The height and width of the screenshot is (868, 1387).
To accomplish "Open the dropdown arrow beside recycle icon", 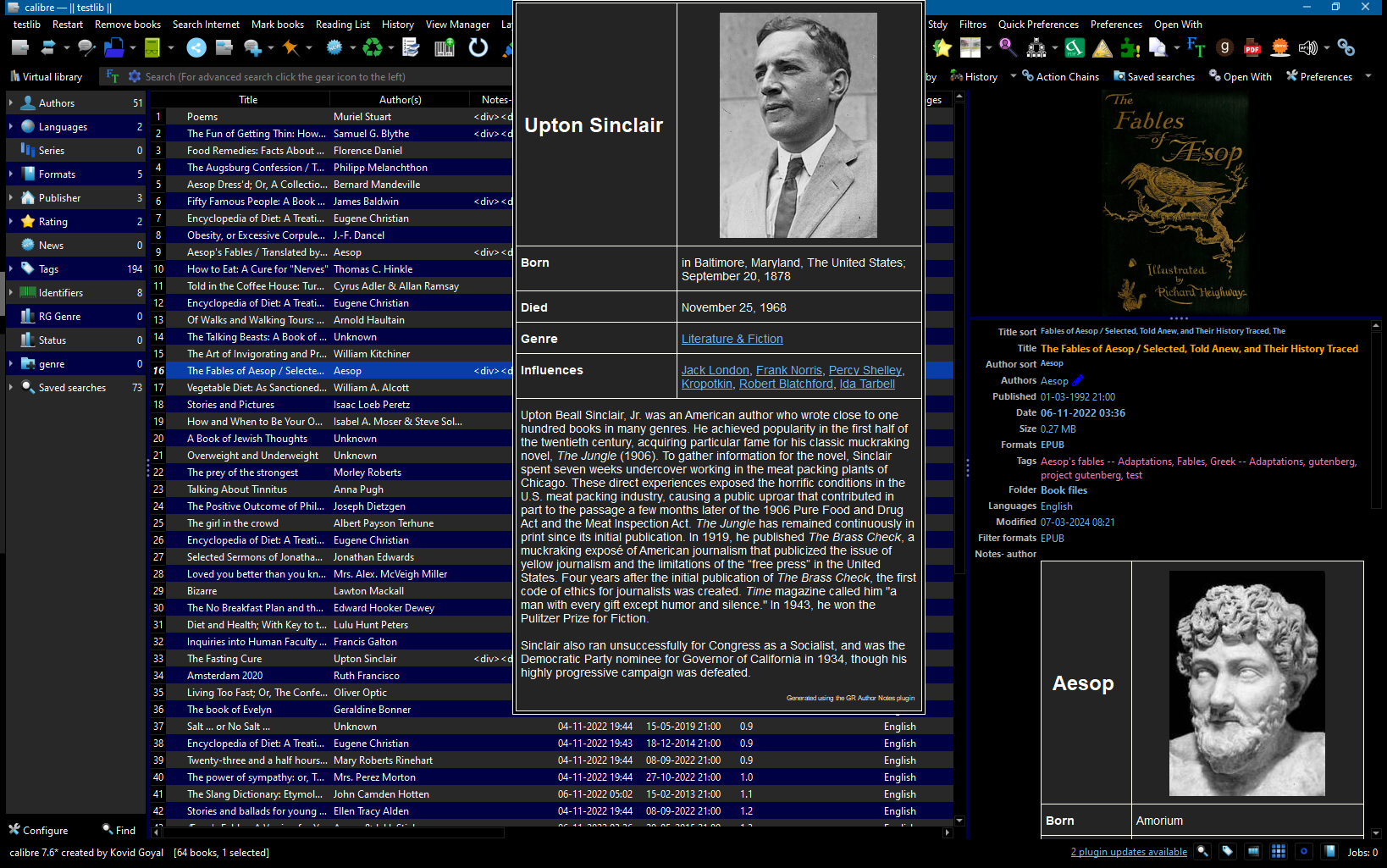I will pyautogui.click(x=390, y=48).
